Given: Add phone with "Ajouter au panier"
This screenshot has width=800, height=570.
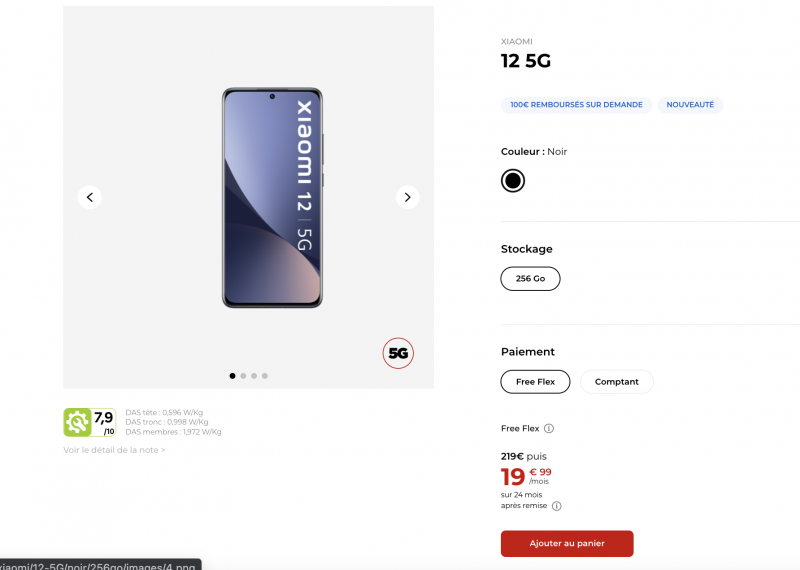Looking at the screenshot, I should coord(567,543).
